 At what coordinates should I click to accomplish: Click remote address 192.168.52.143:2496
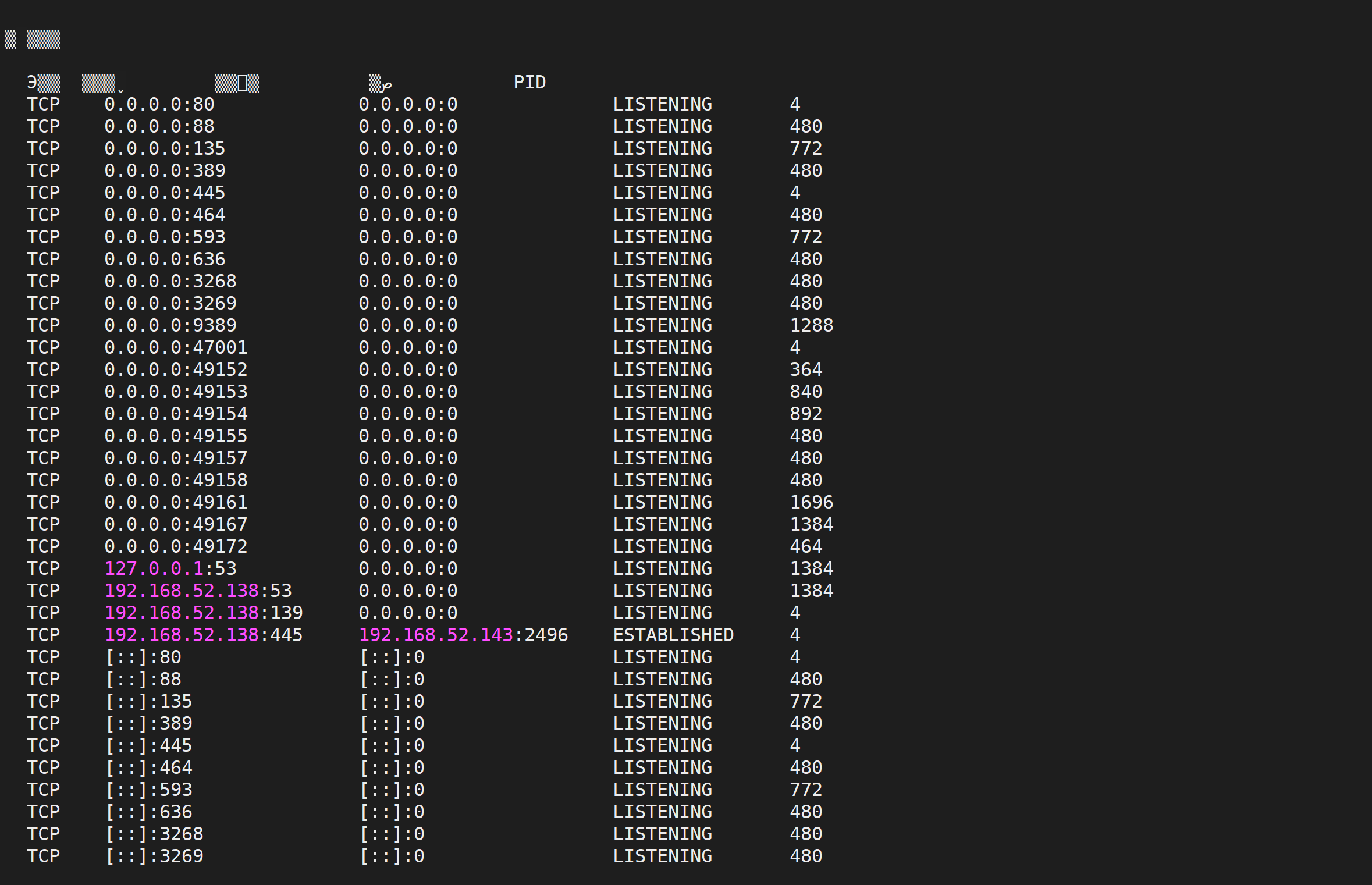[x=463, y=635]
